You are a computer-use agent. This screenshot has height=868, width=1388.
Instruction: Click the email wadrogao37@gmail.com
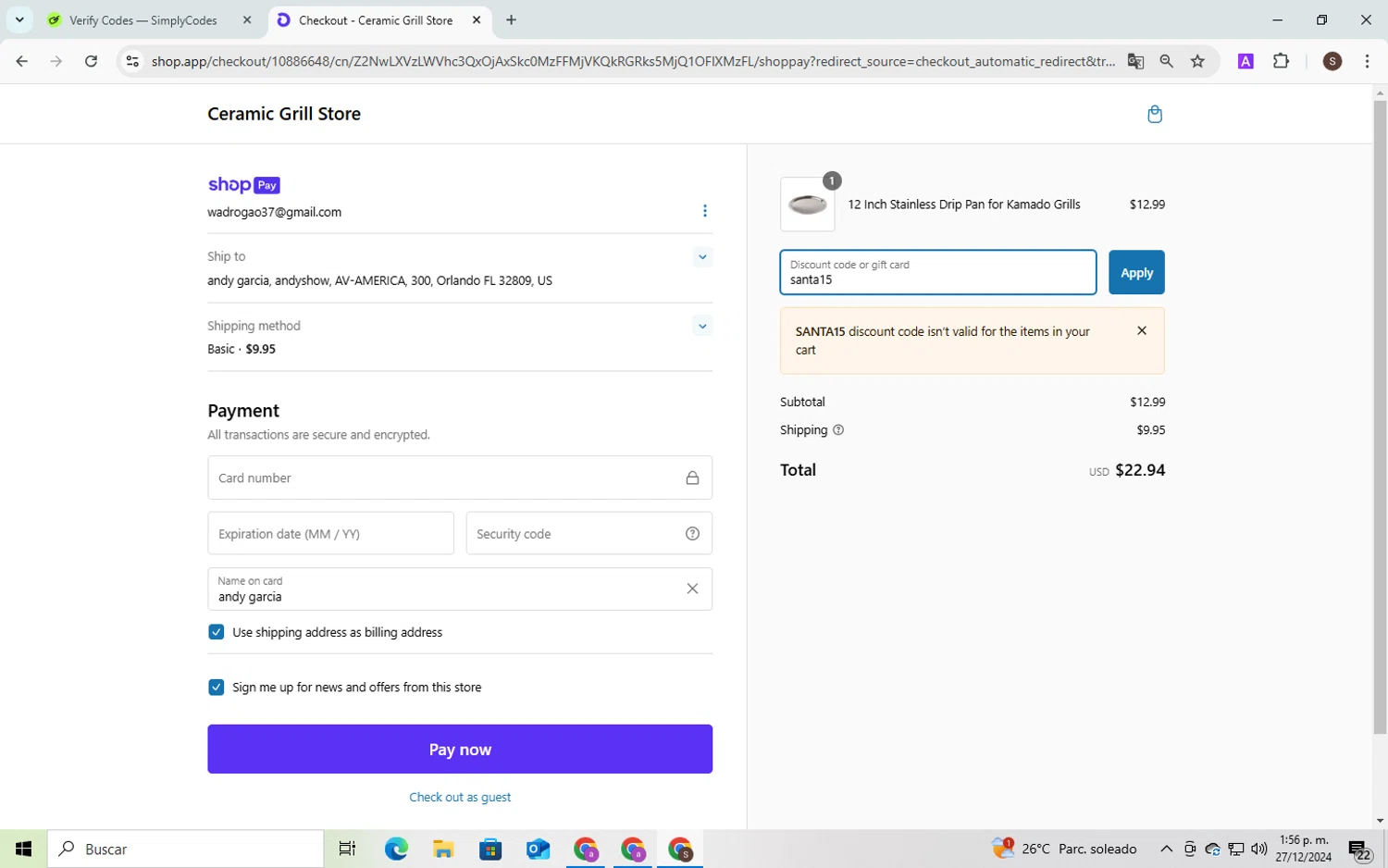[x=274, y=212]
